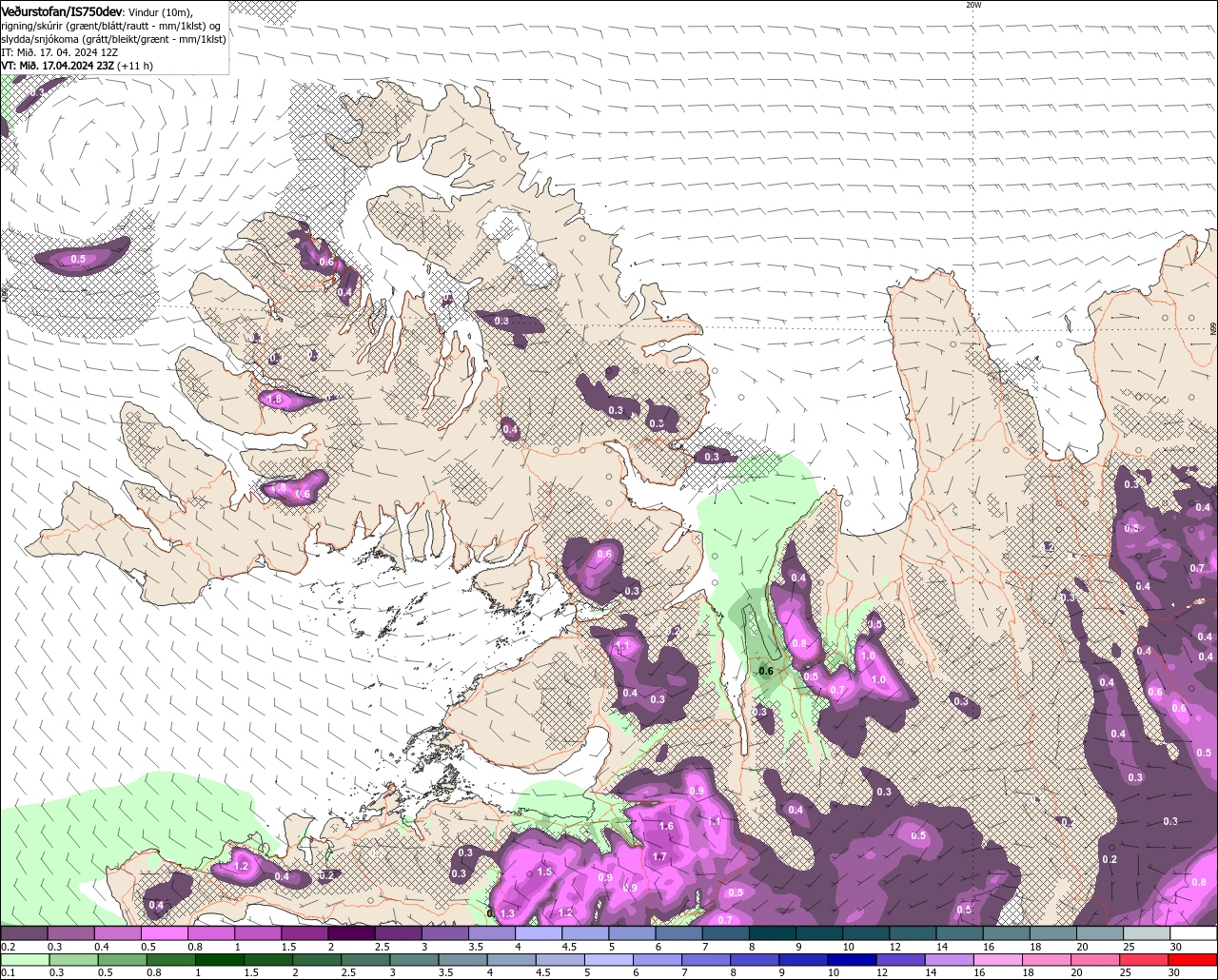Click the valid time line 'VT: Mið. 17.04.2024 23Z'
1218x980 pixels.
click(57, 66)
